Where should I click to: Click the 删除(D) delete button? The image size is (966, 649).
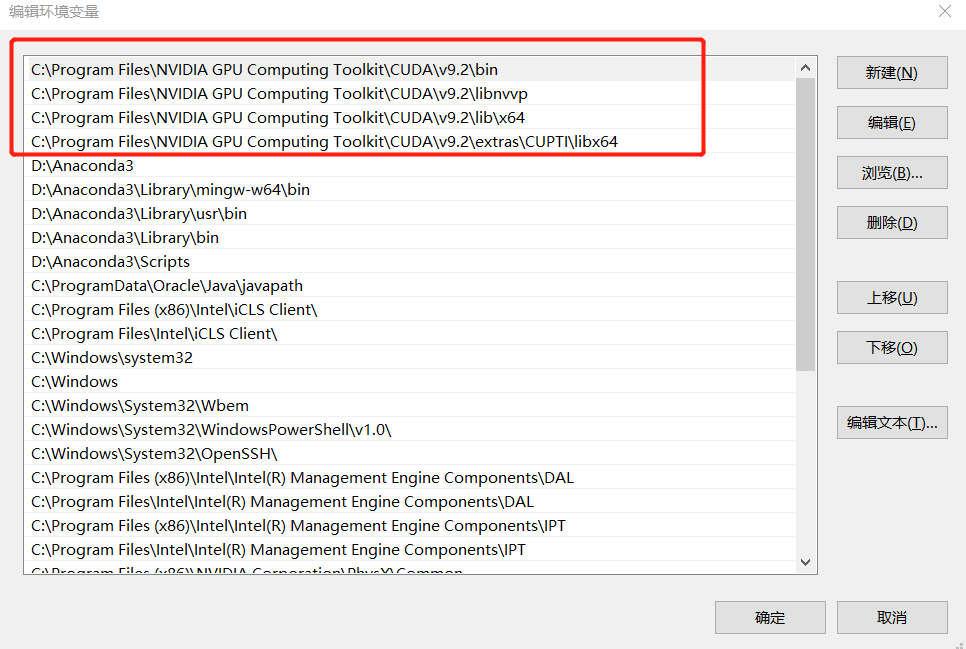tap(891, 222)
